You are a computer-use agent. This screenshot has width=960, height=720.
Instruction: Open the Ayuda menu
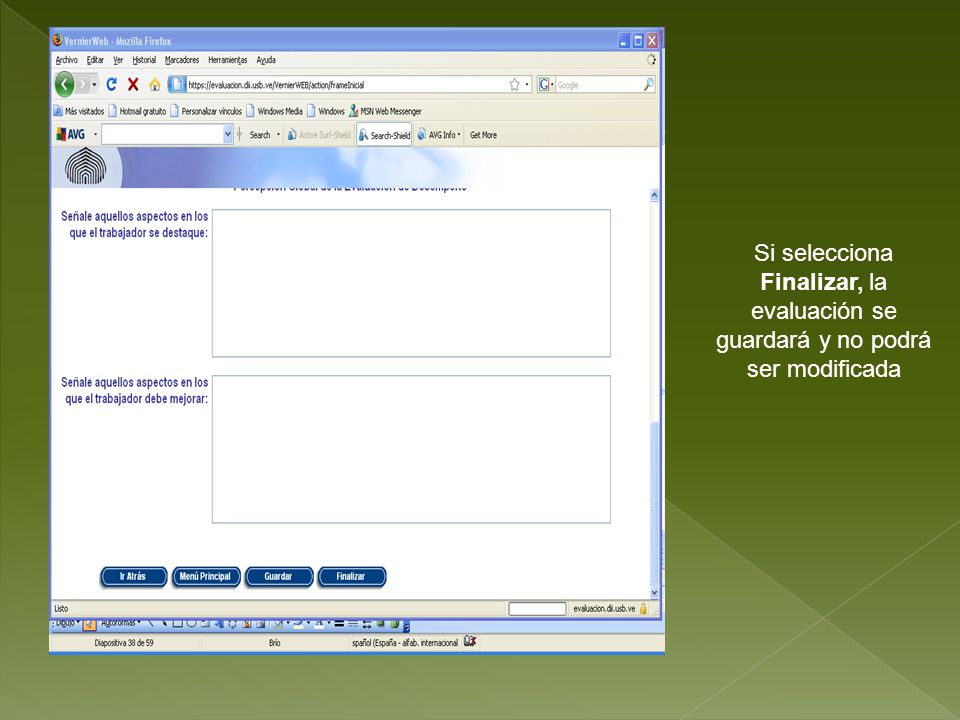point(266,60)
